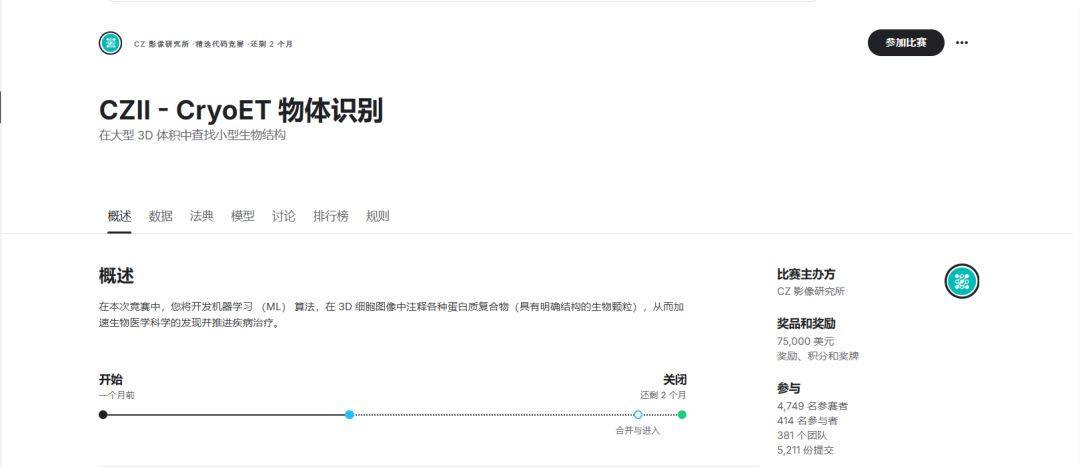
Task: Click the hollow 合并与进入 timeline marker
Action: coord(638,415)
